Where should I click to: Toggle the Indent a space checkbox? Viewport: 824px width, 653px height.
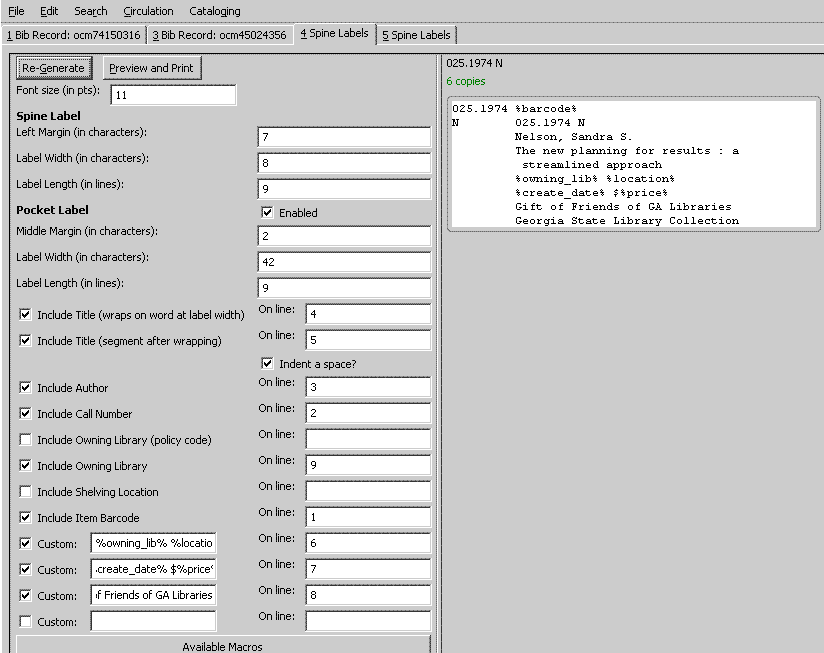pyautogui.click(x=267, y=364)
